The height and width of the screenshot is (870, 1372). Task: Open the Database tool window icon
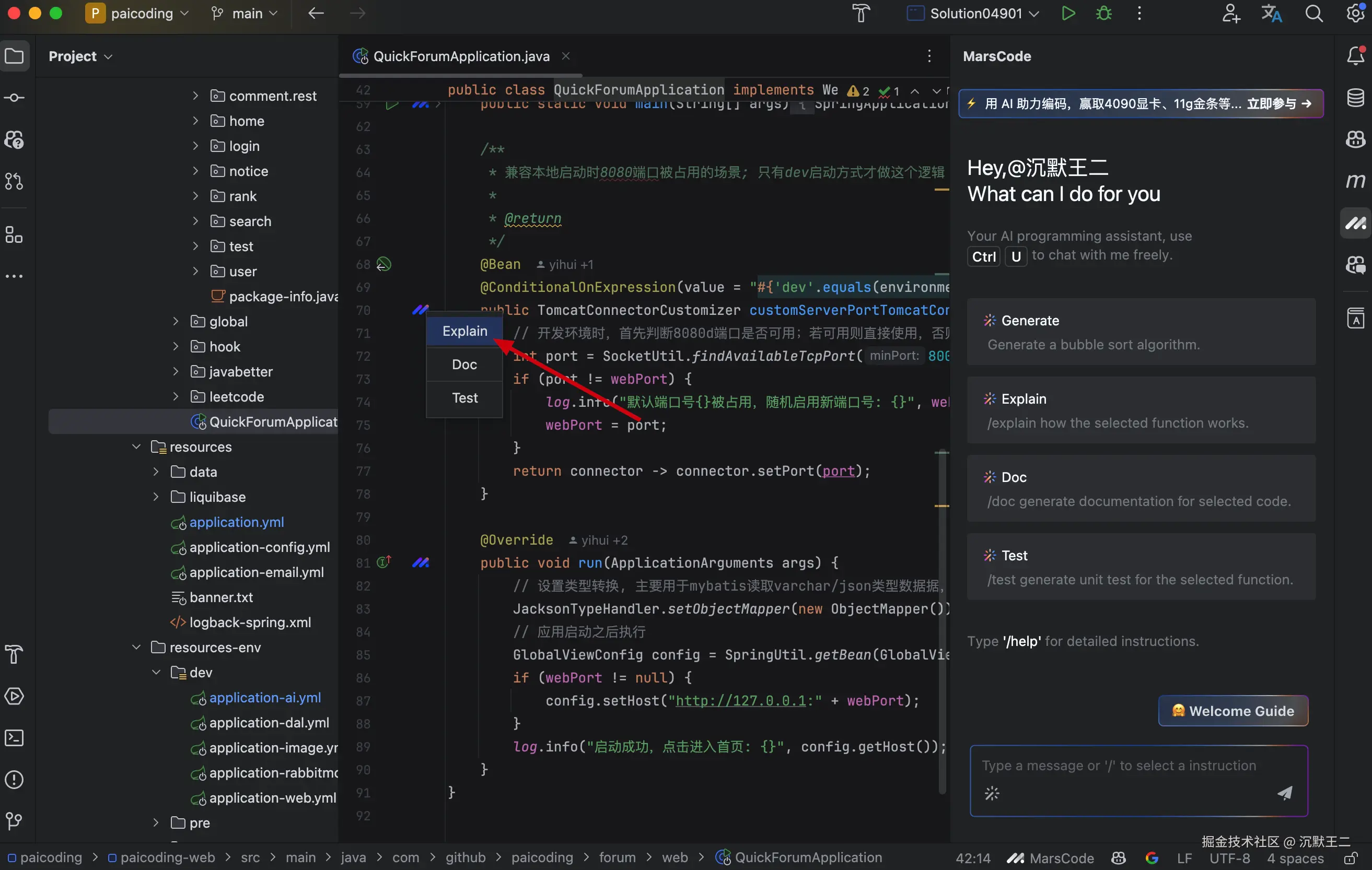pyautogui.click(x=1355, y=97)
